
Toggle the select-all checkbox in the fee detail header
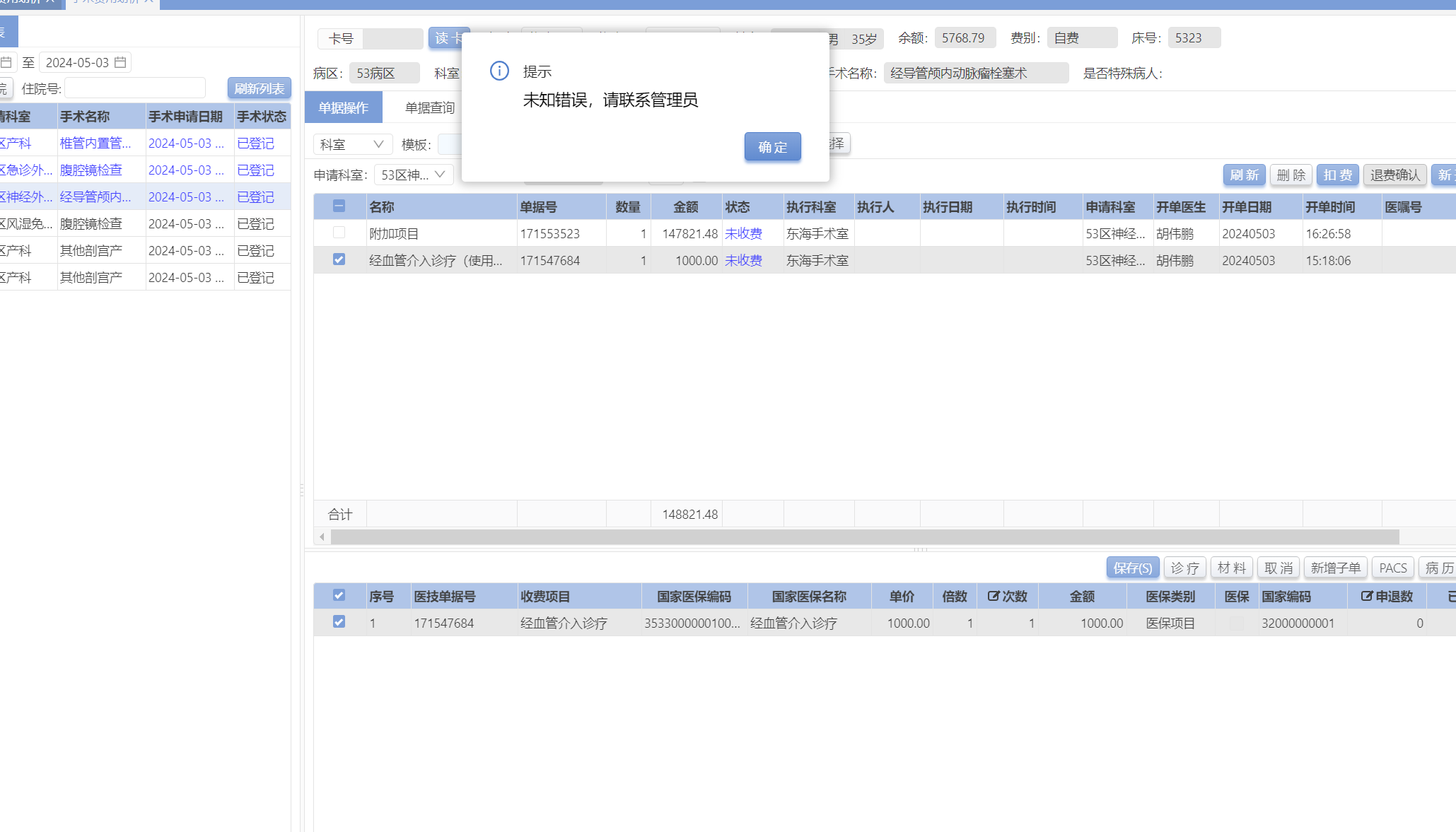pos(339,595)
